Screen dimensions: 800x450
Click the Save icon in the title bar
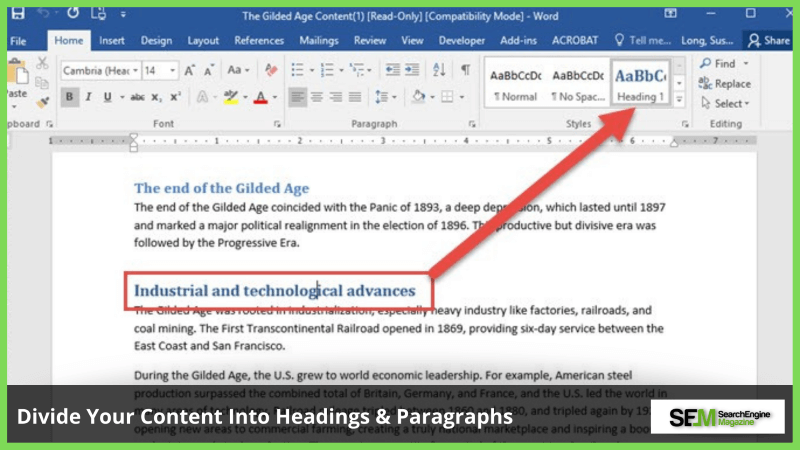pyautogui.click(x=18, y=13)
